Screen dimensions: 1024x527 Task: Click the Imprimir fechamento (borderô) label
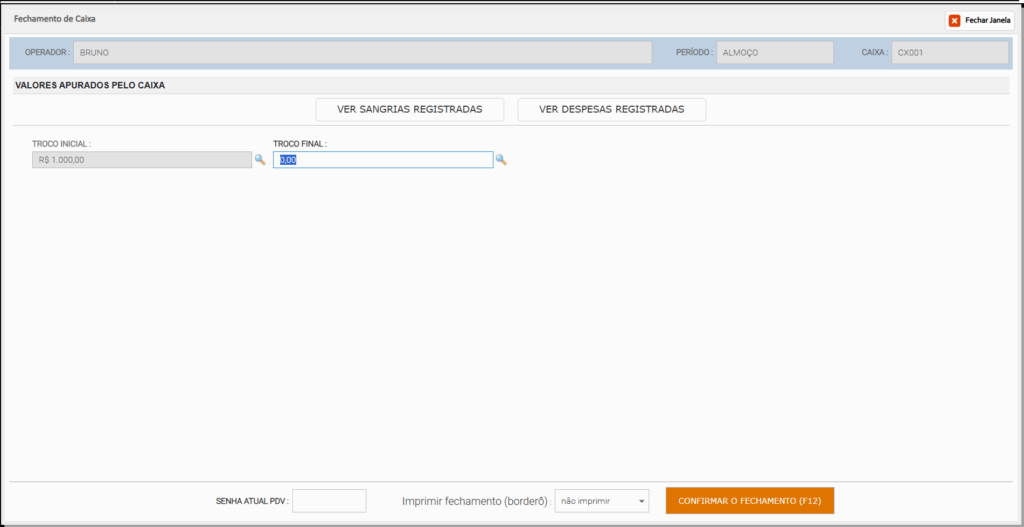pyautogui.click(x=477, y=502)
